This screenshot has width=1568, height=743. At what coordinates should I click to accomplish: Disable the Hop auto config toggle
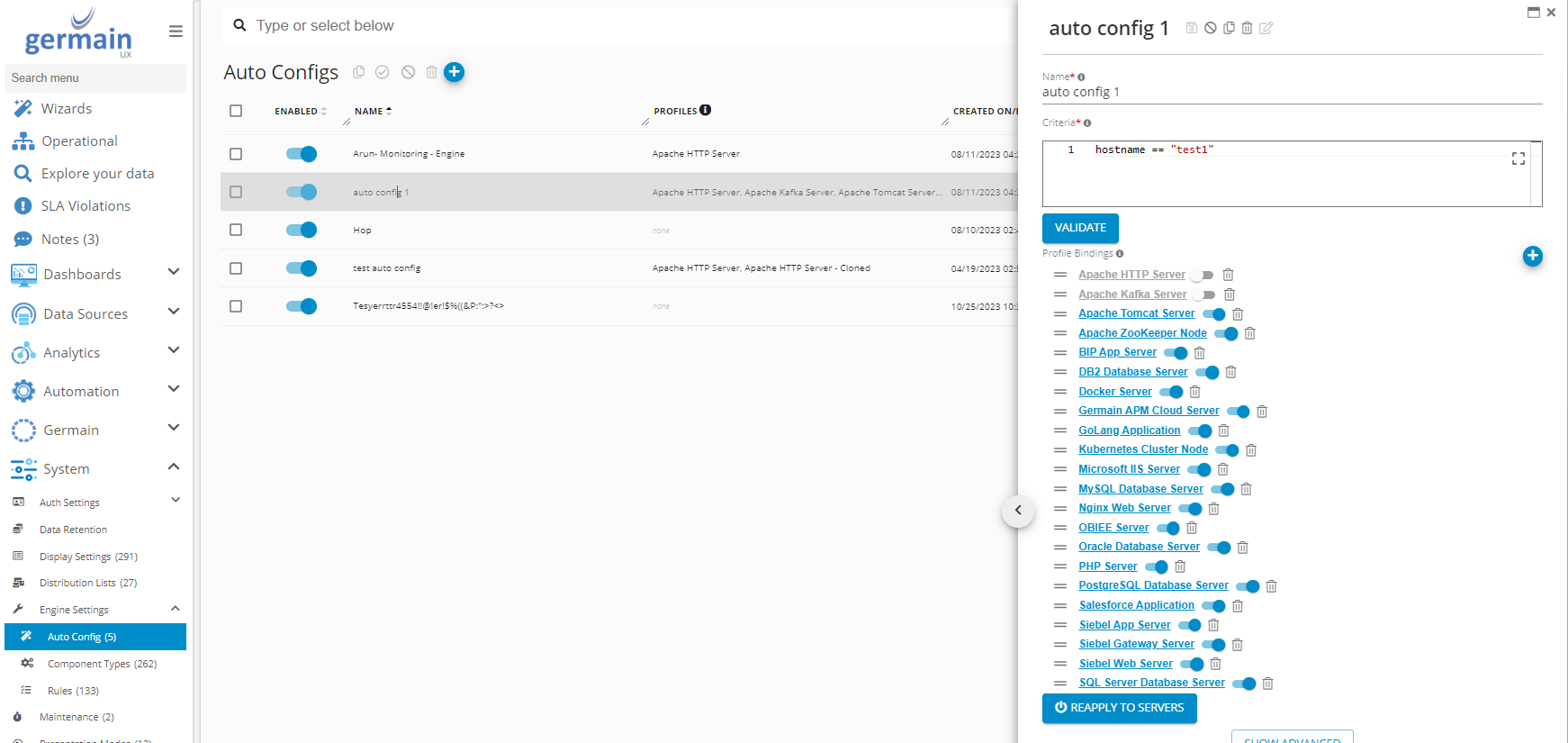point(302,230)
